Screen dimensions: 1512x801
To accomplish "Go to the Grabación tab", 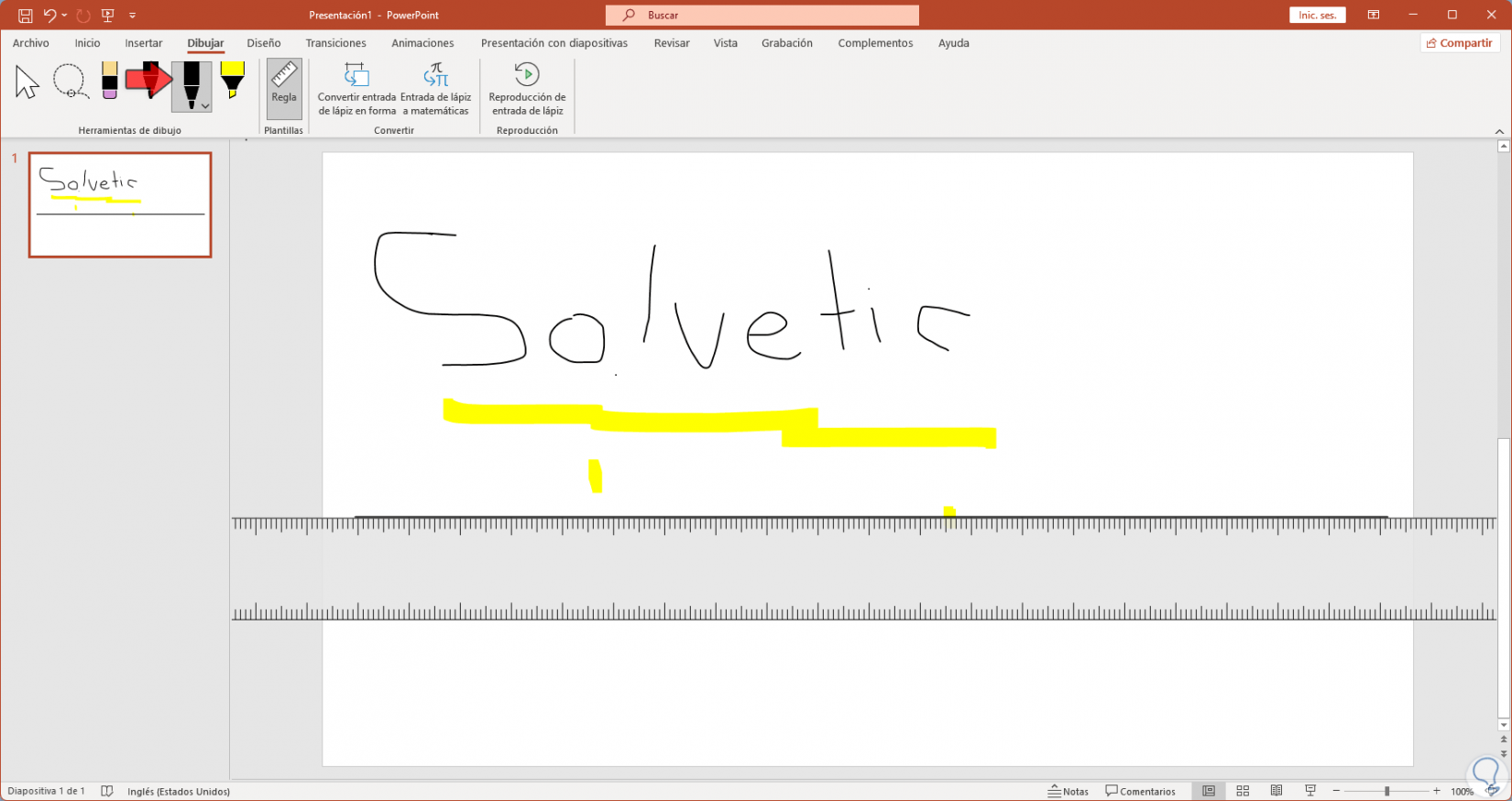I will (787, 43).
